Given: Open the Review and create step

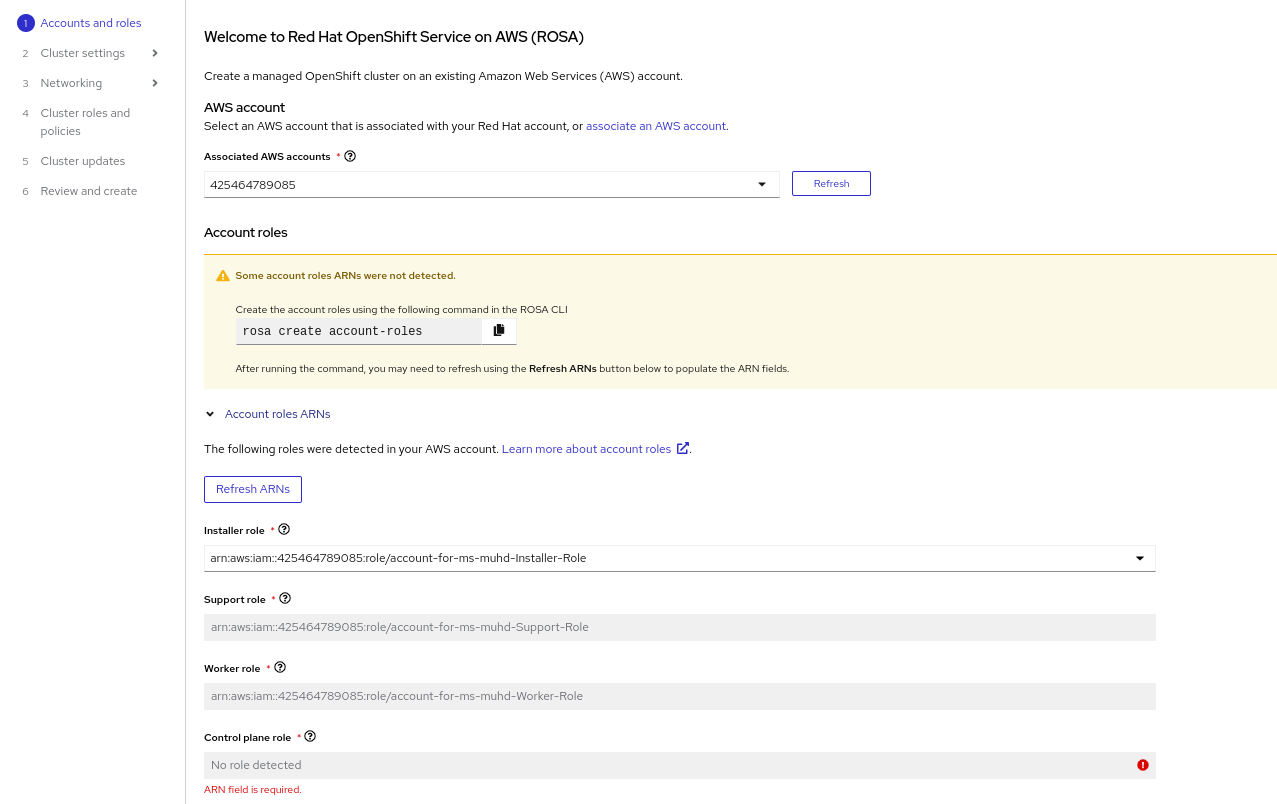Looking at the screenshot, I should click(88, 191).
